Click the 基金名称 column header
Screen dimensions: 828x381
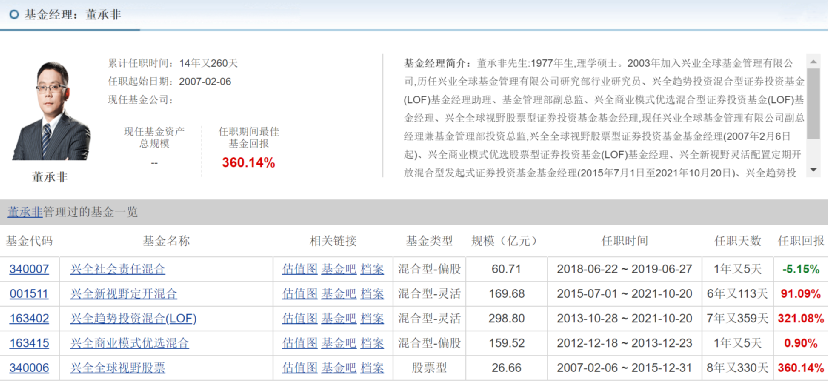[166, 241]
